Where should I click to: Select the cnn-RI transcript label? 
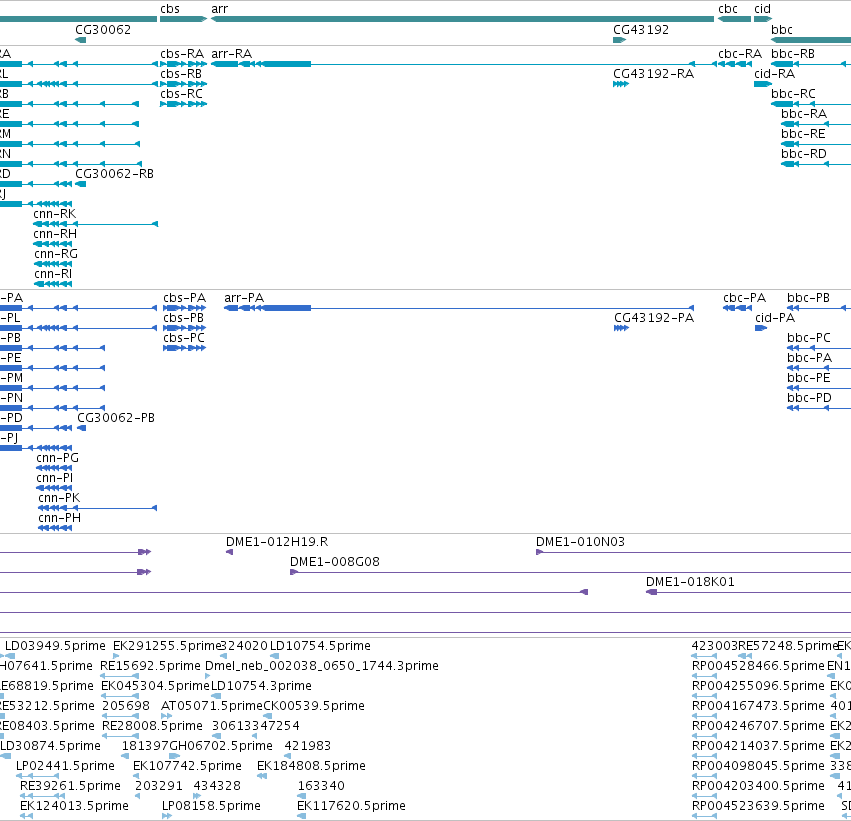(53, 274)
